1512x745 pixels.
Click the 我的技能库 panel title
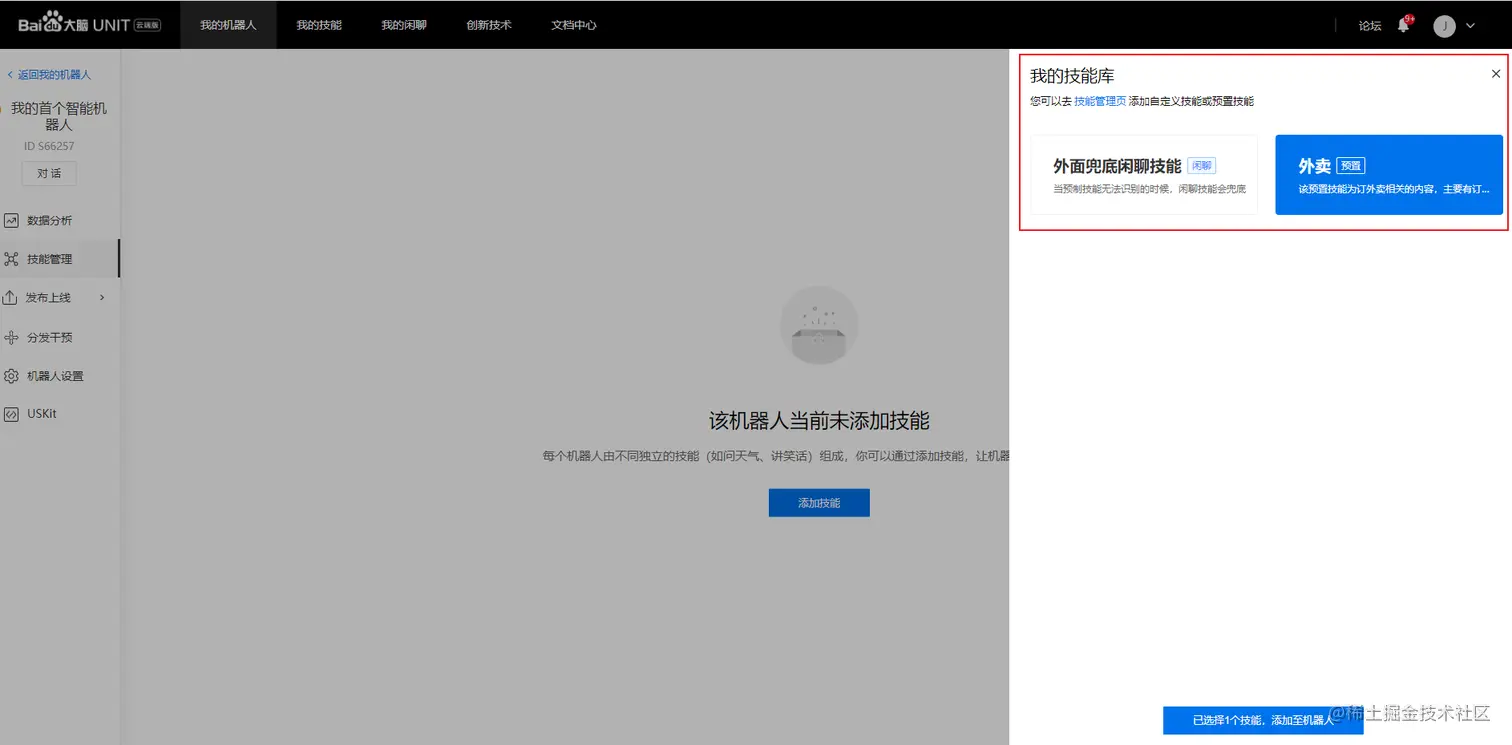1072,76
